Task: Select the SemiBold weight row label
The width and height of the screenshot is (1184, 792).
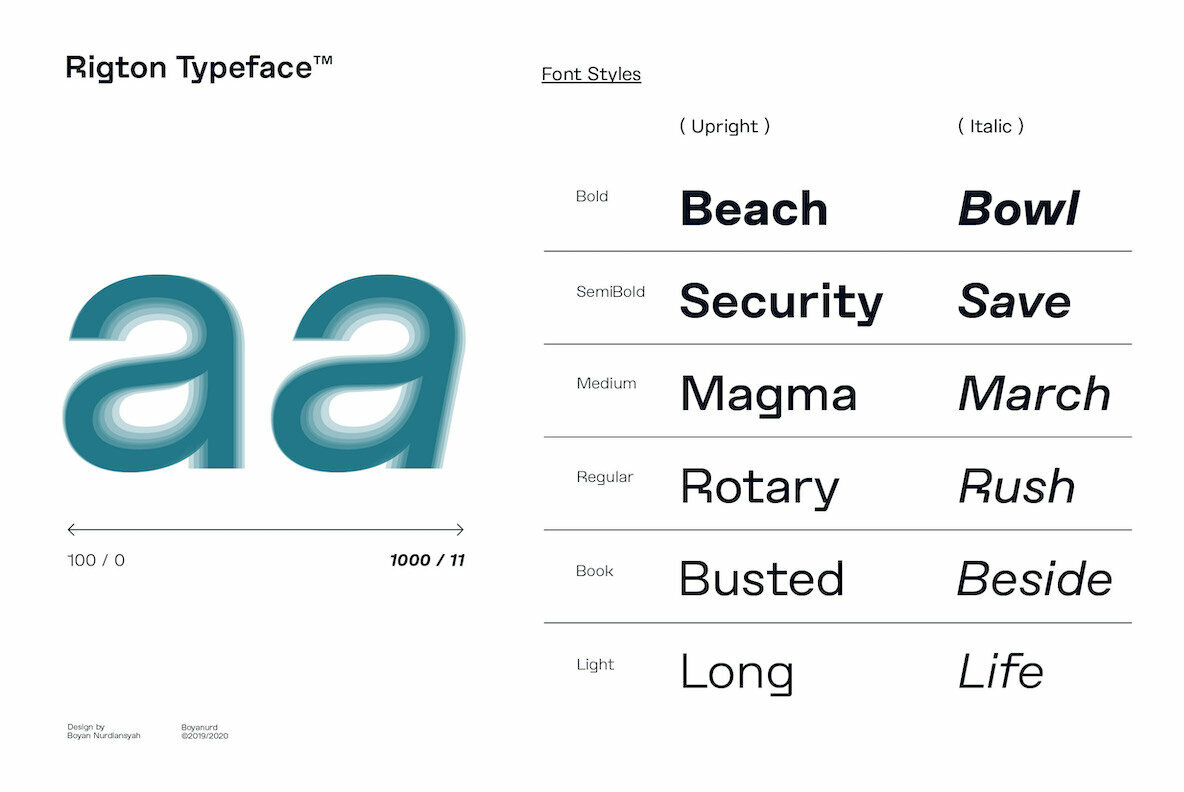Action: (610, 292)
